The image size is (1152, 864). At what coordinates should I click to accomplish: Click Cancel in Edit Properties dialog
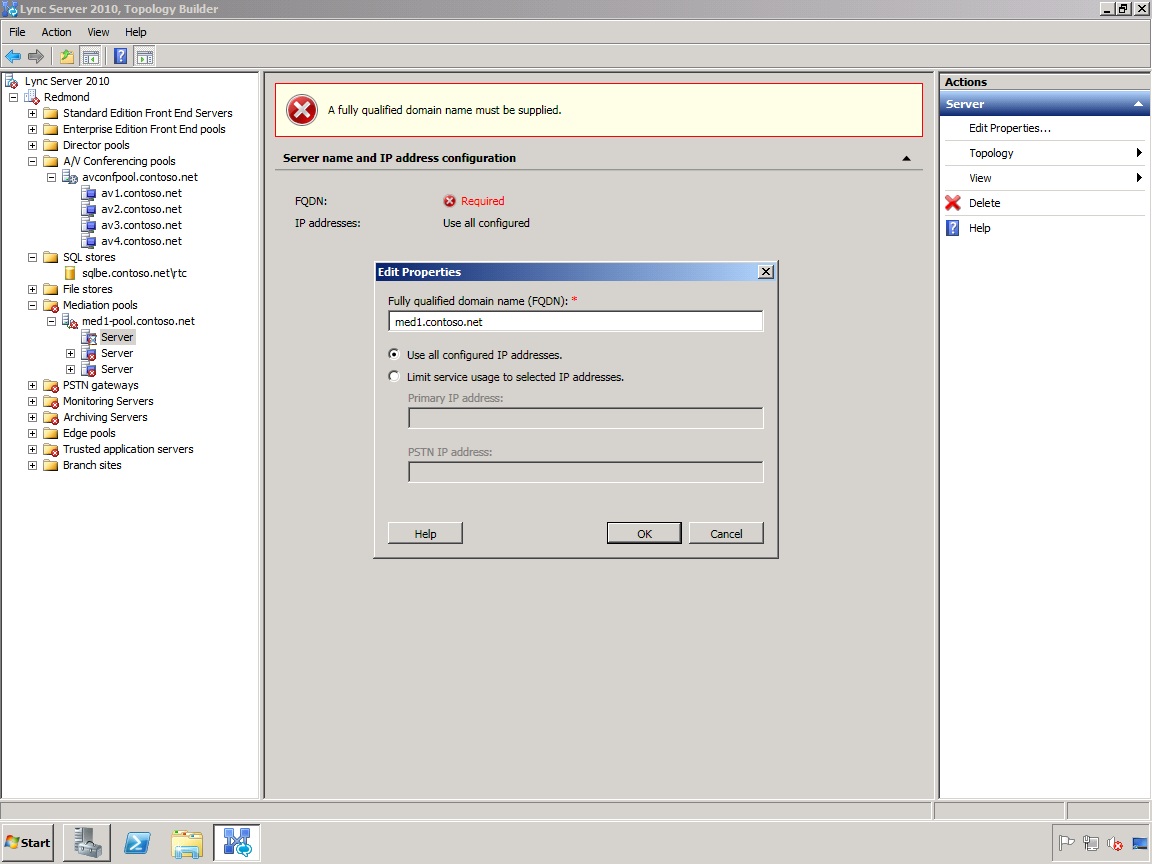tap(726, 533)
